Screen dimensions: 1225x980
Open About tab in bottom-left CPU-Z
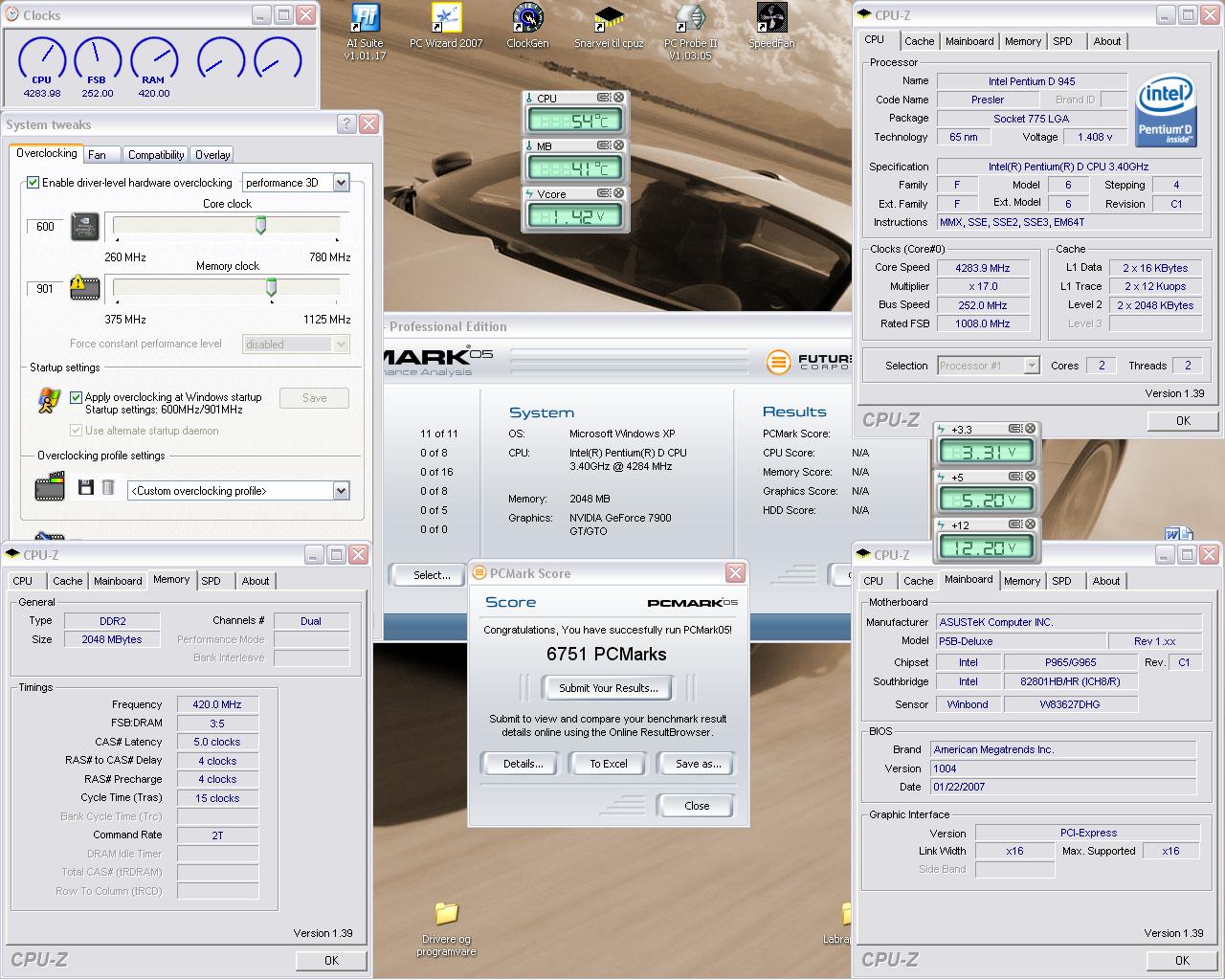255,581
